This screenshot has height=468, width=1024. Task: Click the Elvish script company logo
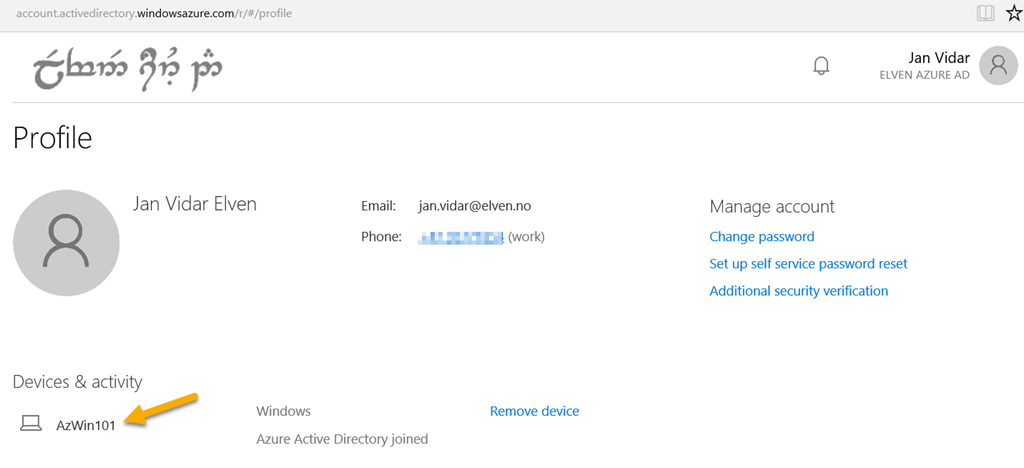[128, 67]
